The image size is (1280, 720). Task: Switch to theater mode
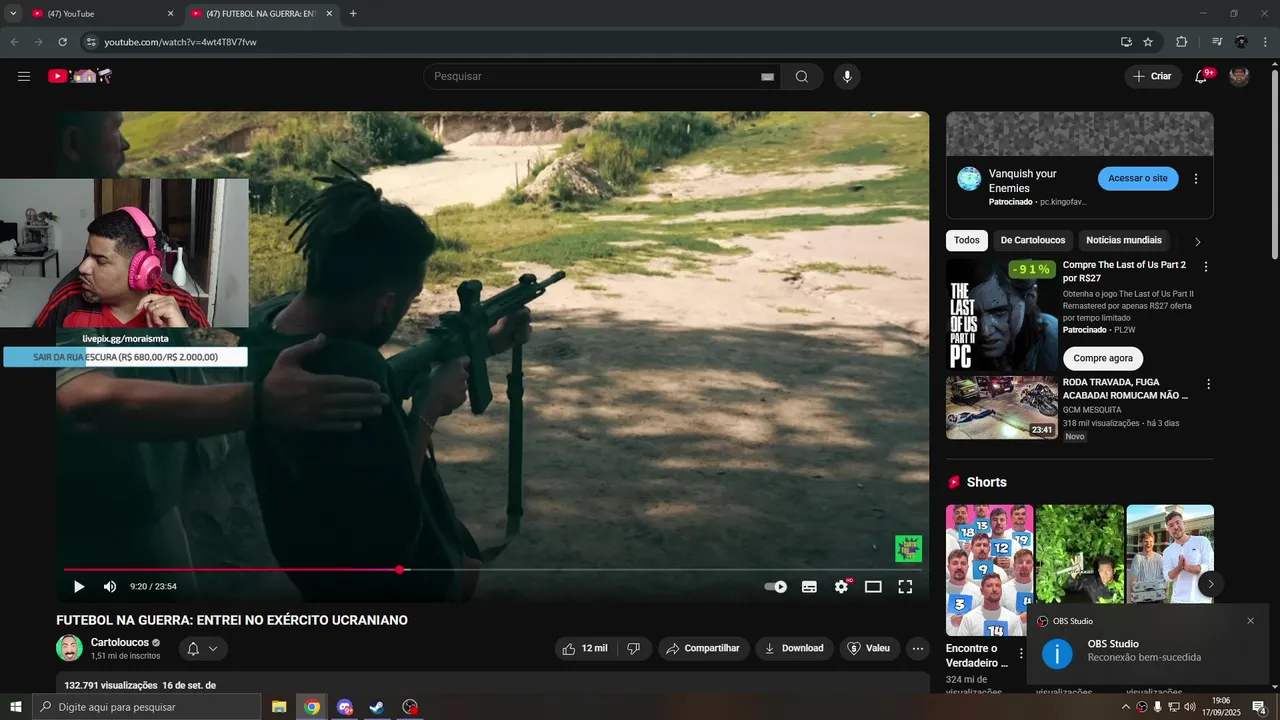(x=873, y=587)
